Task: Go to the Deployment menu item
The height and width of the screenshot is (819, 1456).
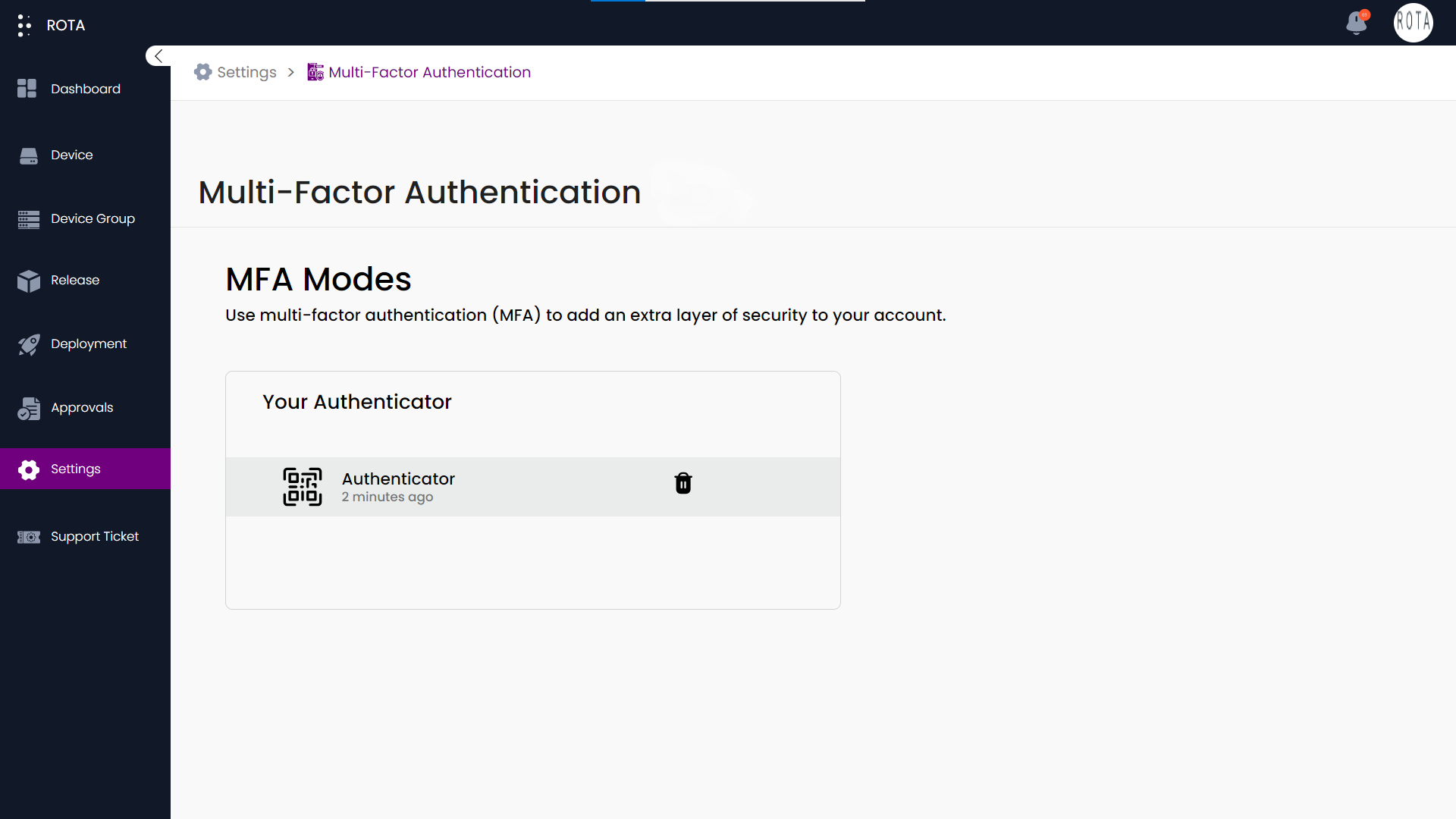Action: (89, 344)
